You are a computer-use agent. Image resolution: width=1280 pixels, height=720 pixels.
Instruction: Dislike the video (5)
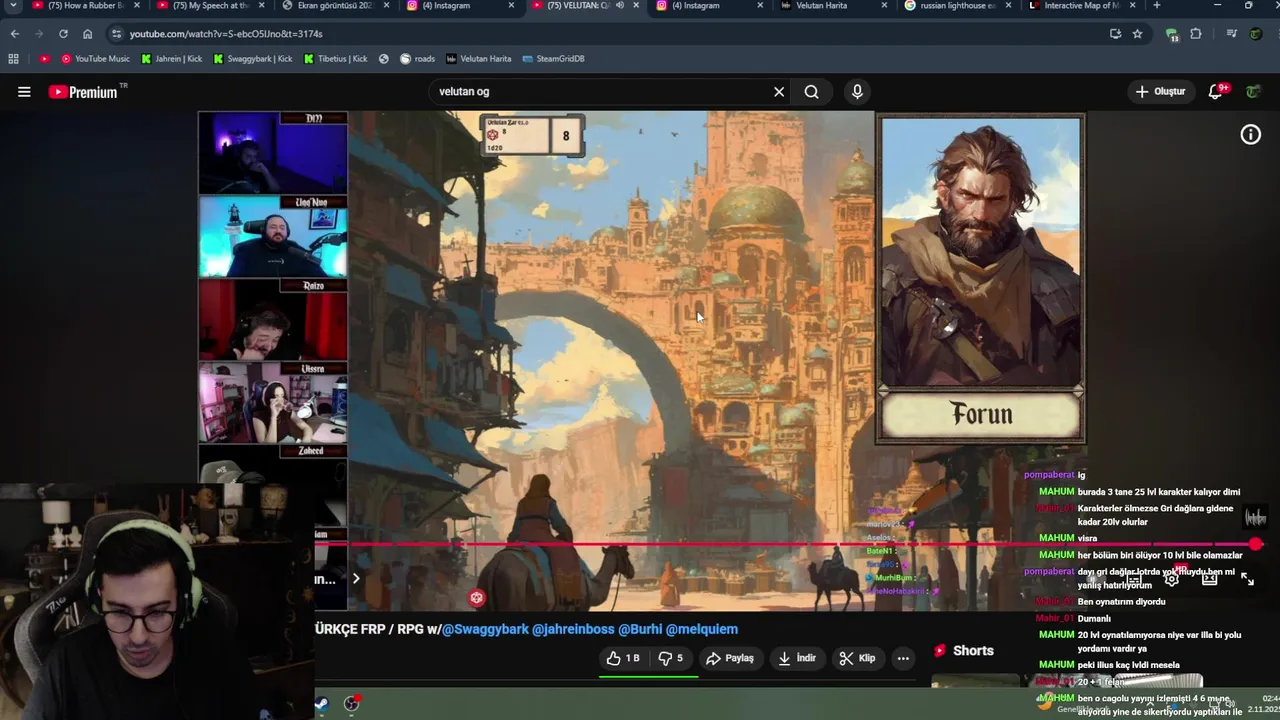[x=672, y=658]
